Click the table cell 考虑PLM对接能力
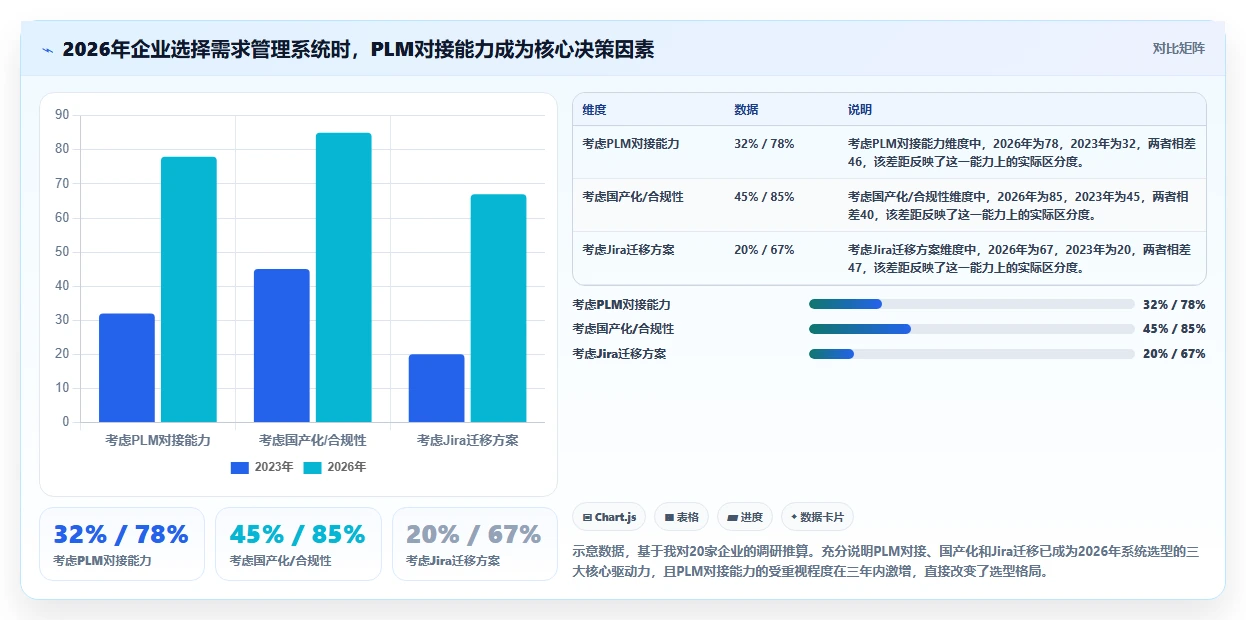The height and width of the screenshot is (620, 1246). tap(631, 144)
